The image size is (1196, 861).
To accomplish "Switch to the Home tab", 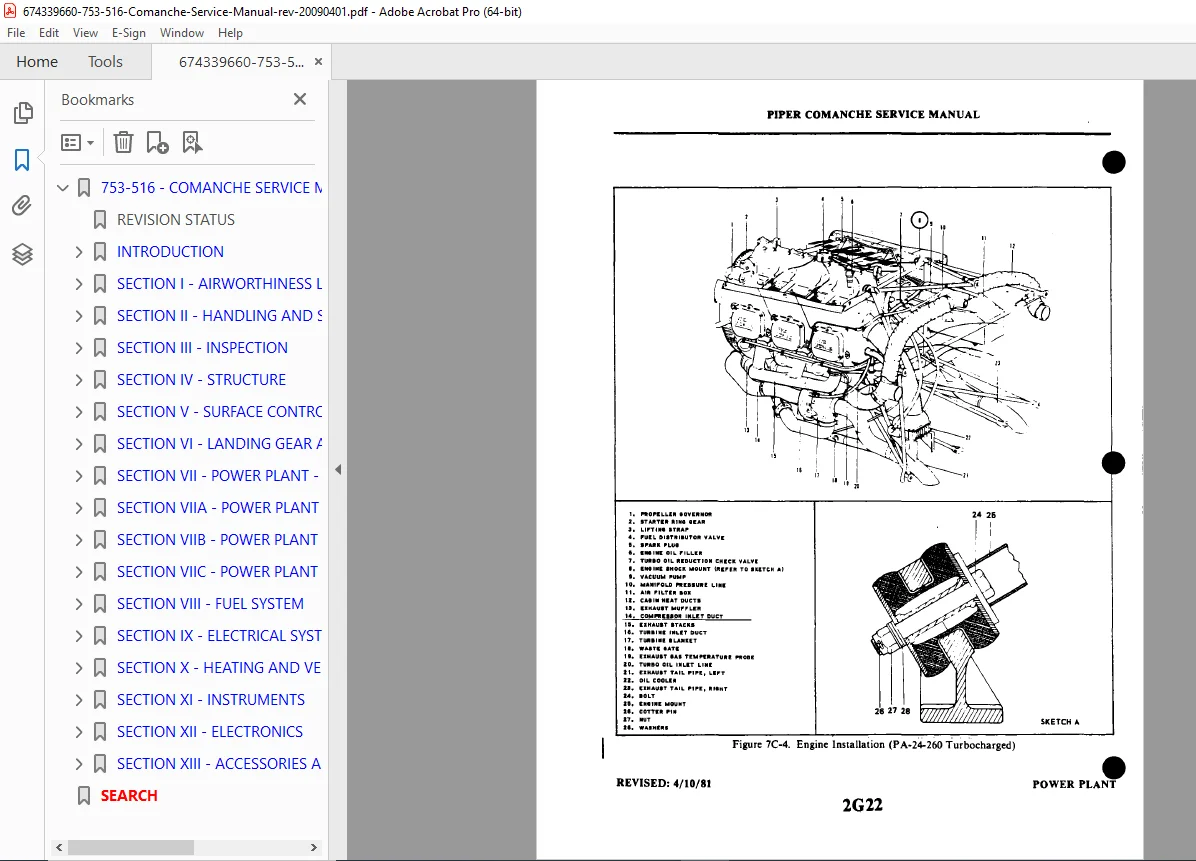I will tap(37, 62).
